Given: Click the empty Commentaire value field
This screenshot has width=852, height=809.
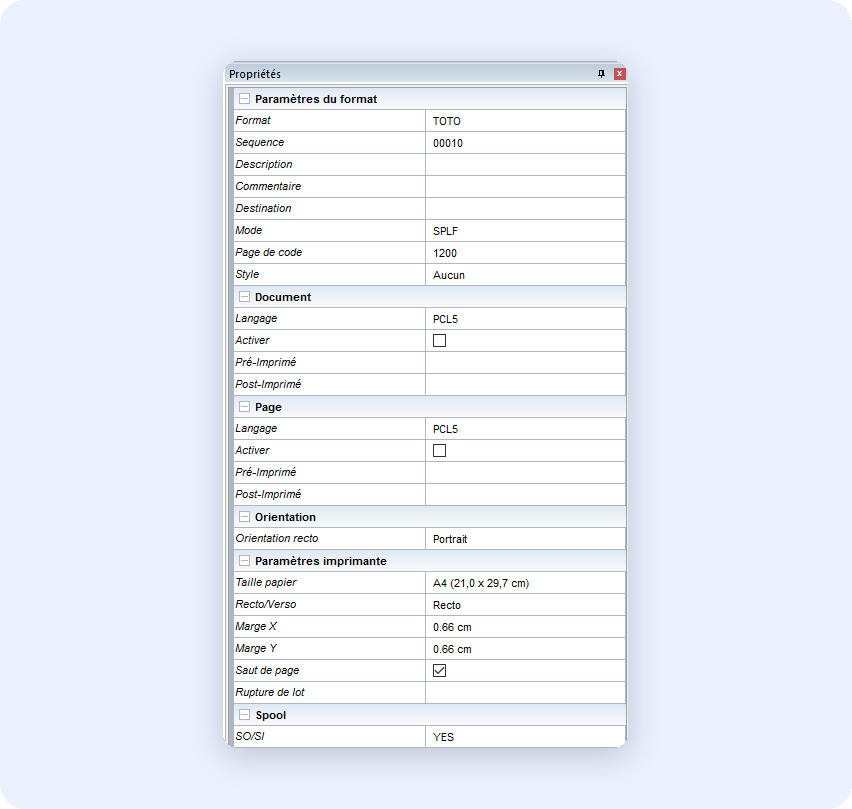Looking at the screenshot, I should pos(525,187).
